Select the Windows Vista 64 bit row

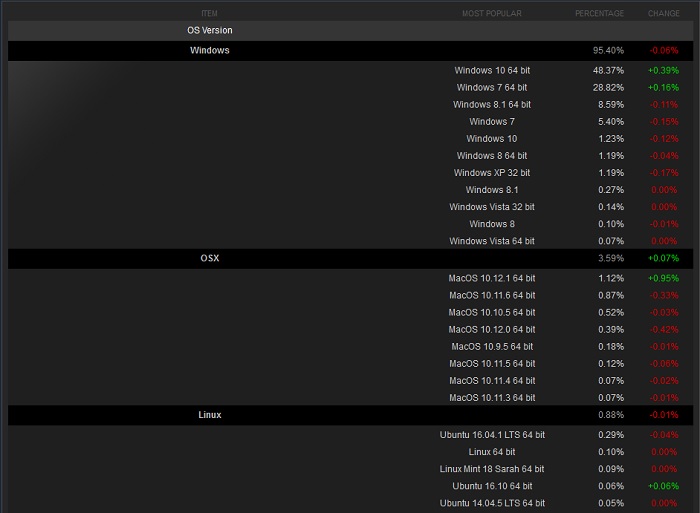click(491, 241)
